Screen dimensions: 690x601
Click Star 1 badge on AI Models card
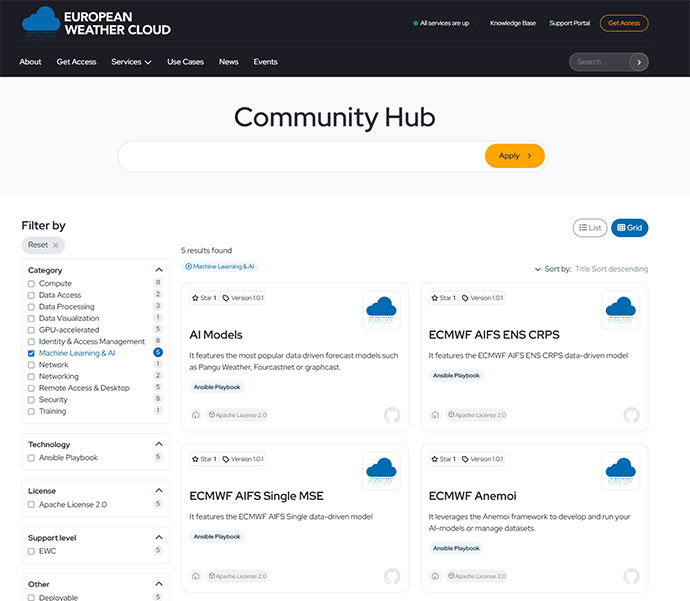click(204, 298)
